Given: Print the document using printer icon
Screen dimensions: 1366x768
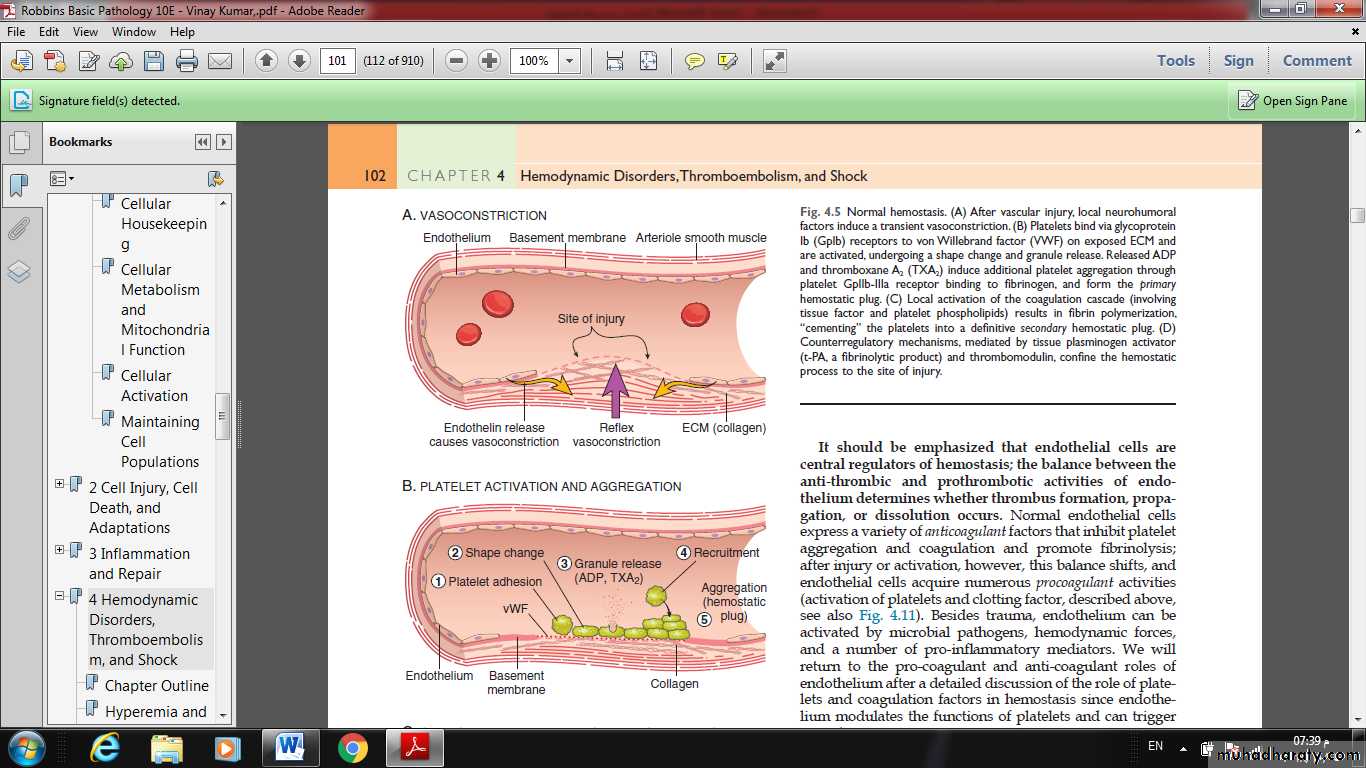Looking at the screenshot, I should point(186,61).
